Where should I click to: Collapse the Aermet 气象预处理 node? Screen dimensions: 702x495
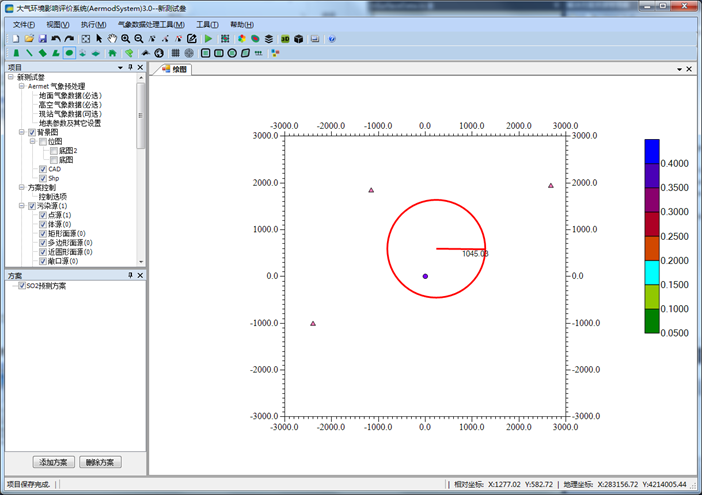tap(22, 86)
